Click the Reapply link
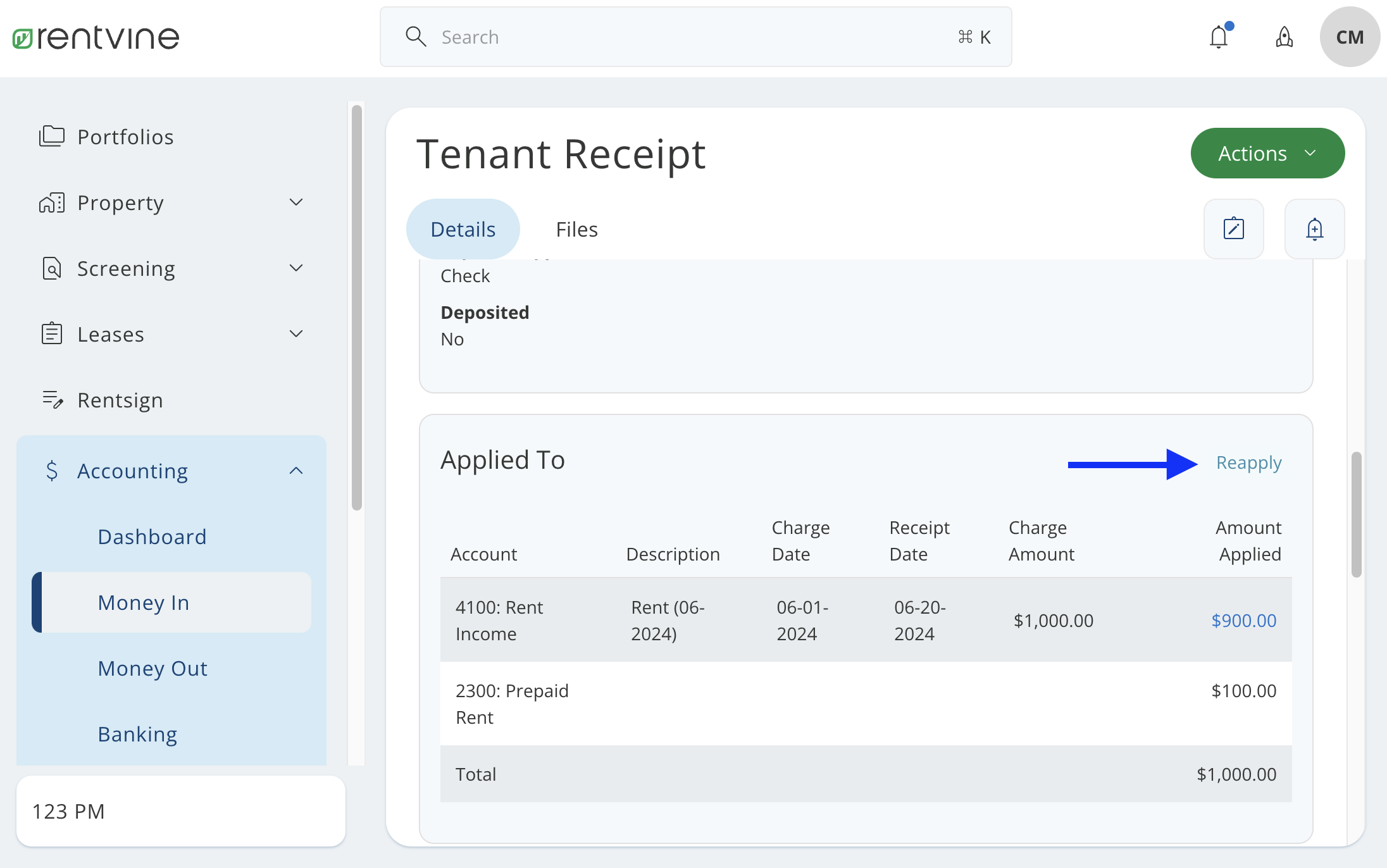This screenshot has height=868, width=1387. (1248, 462)
